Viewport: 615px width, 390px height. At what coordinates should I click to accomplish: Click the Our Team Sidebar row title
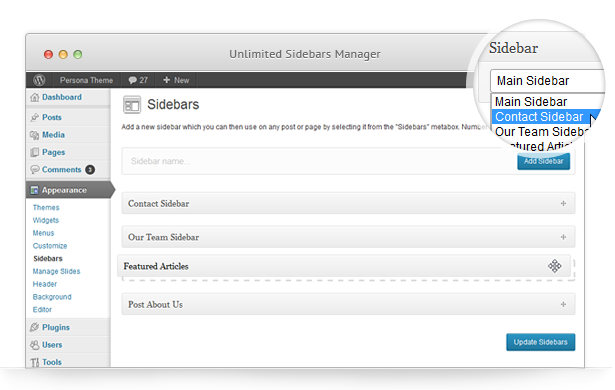[163, 237]
